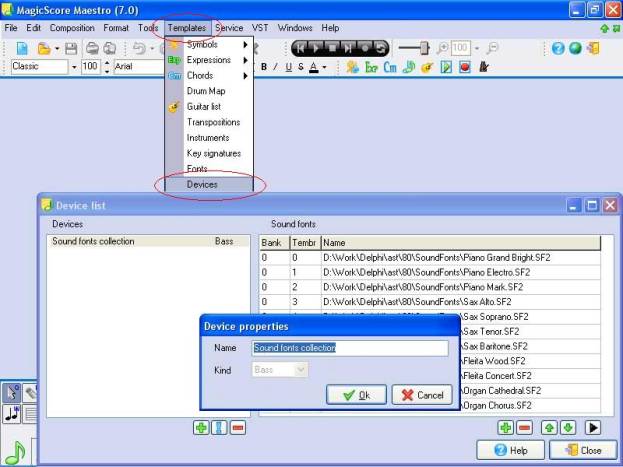Click the Zoom in magnifier icon
623x467 pixels.
pos(442,48)
